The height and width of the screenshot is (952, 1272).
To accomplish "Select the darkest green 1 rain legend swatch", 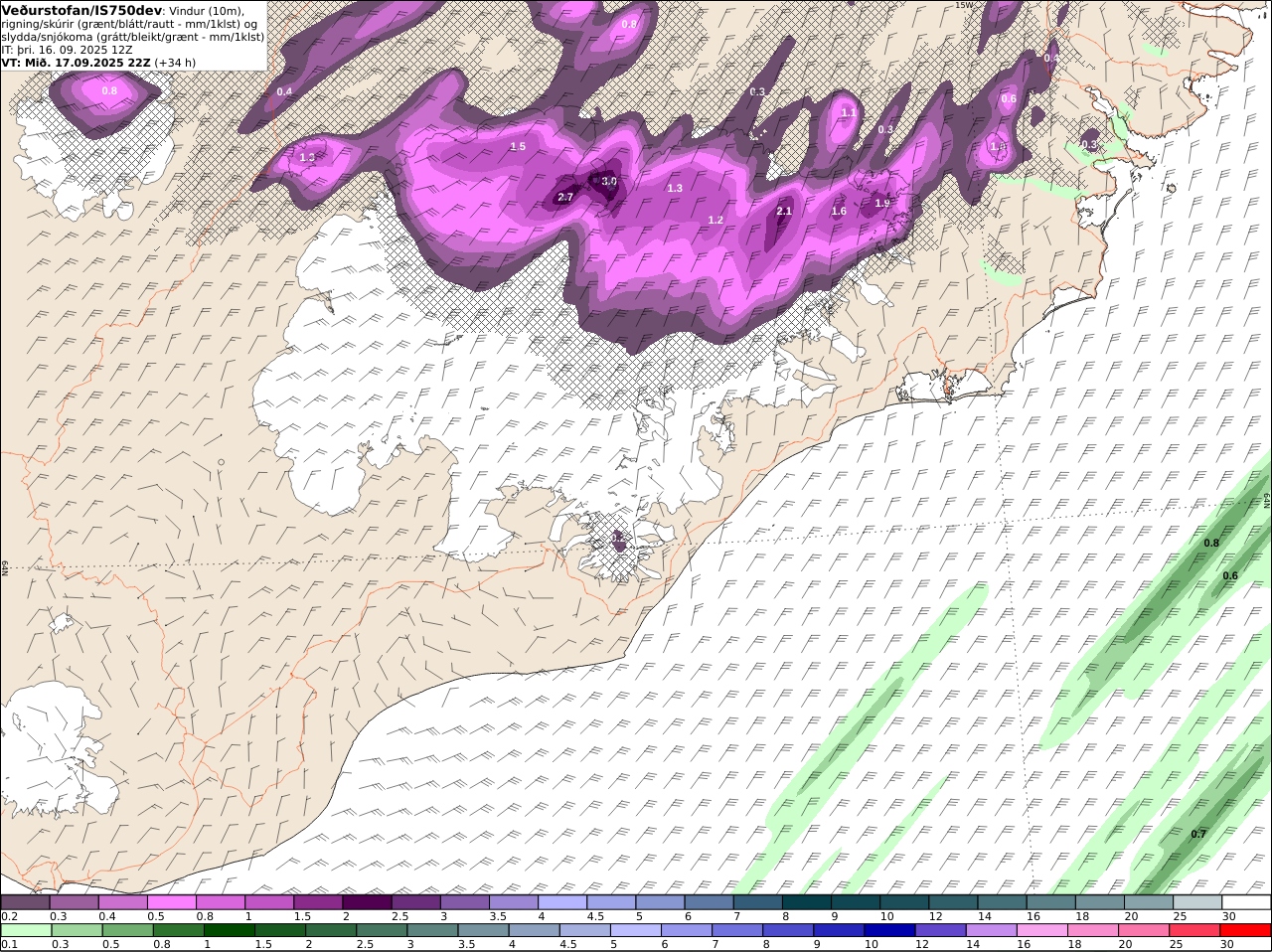I will [x=229, y=930].
